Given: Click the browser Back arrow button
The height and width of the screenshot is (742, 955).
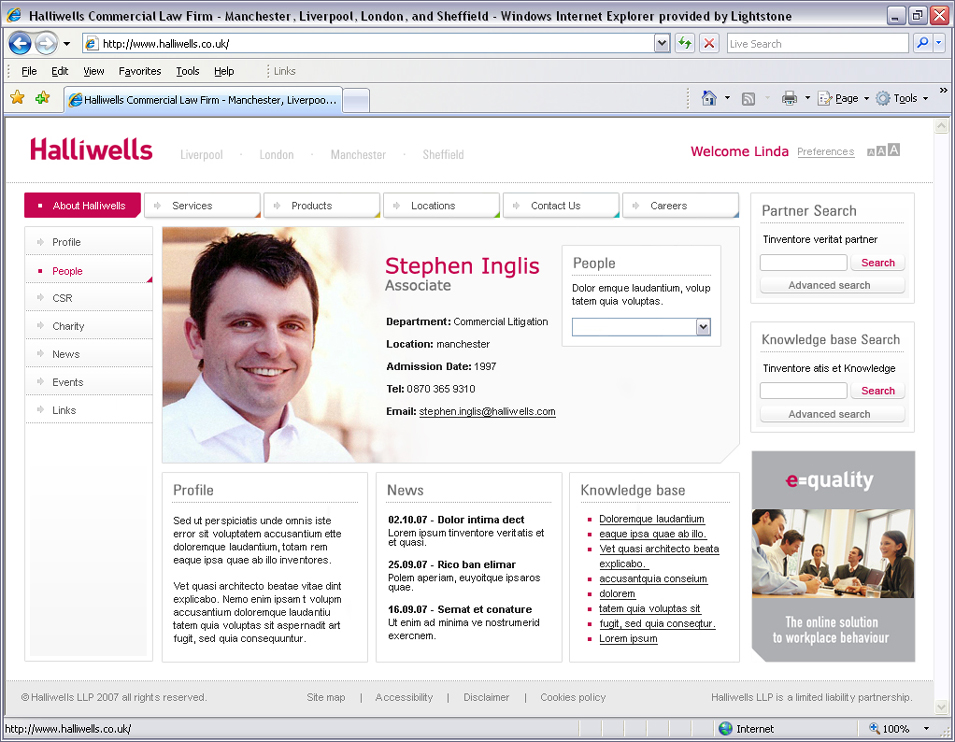Looking at the screenshot, I should pyautogui.click(x=20, y=43).
